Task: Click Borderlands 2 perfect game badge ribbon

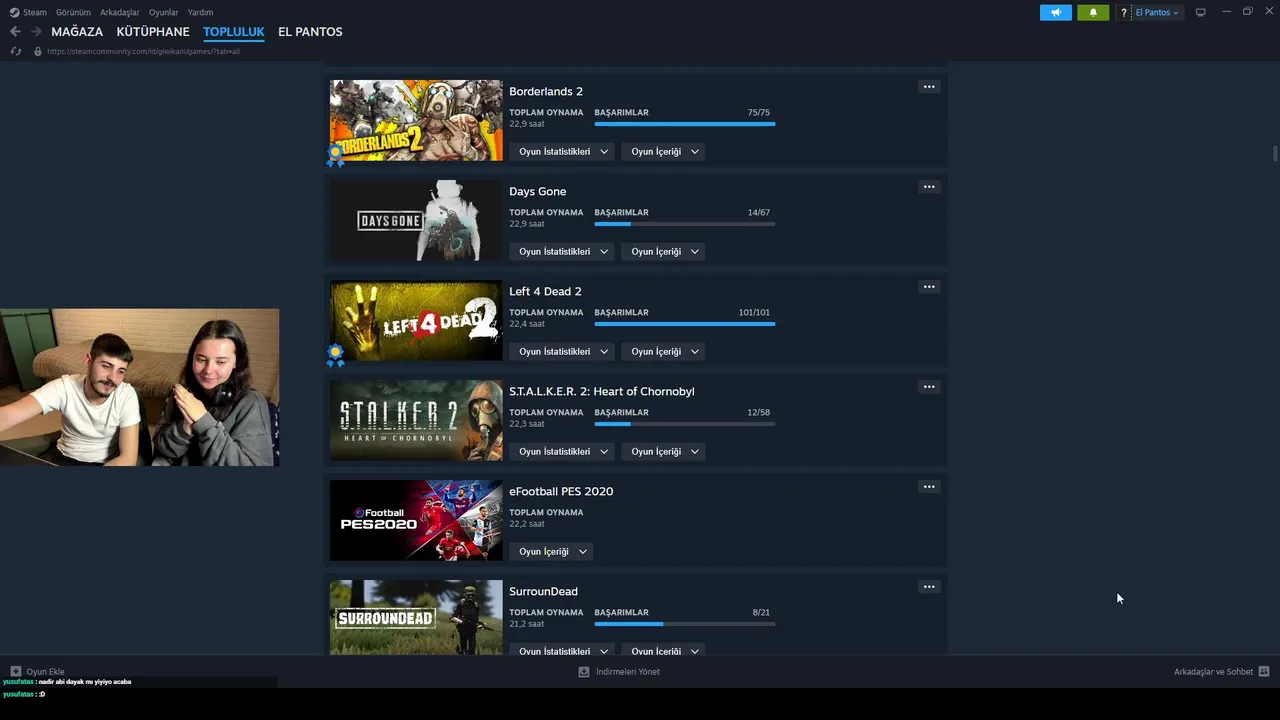Action: [x=335, y=155]
